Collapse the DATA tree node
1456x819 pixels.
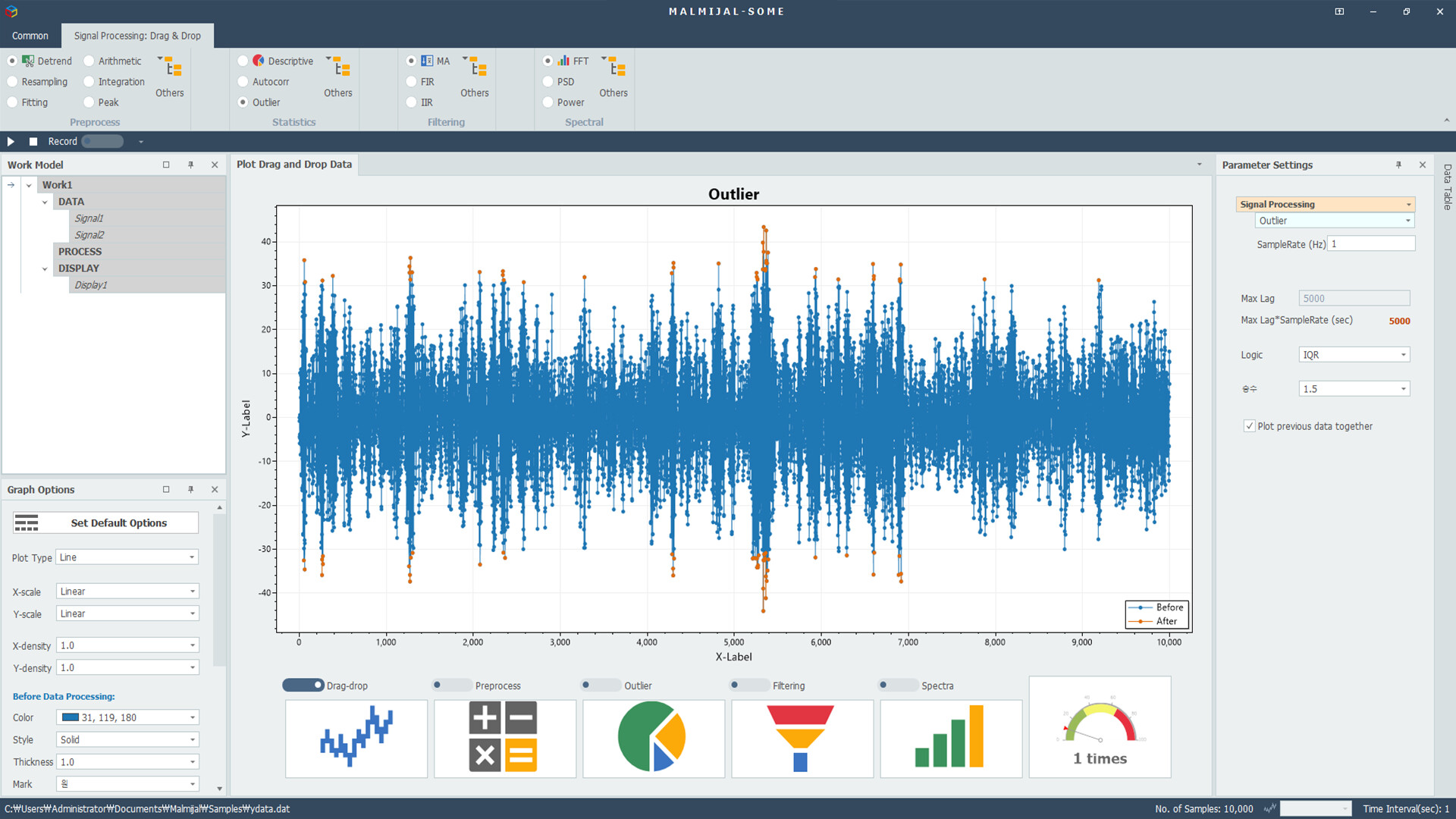click(x=45, y=202)
